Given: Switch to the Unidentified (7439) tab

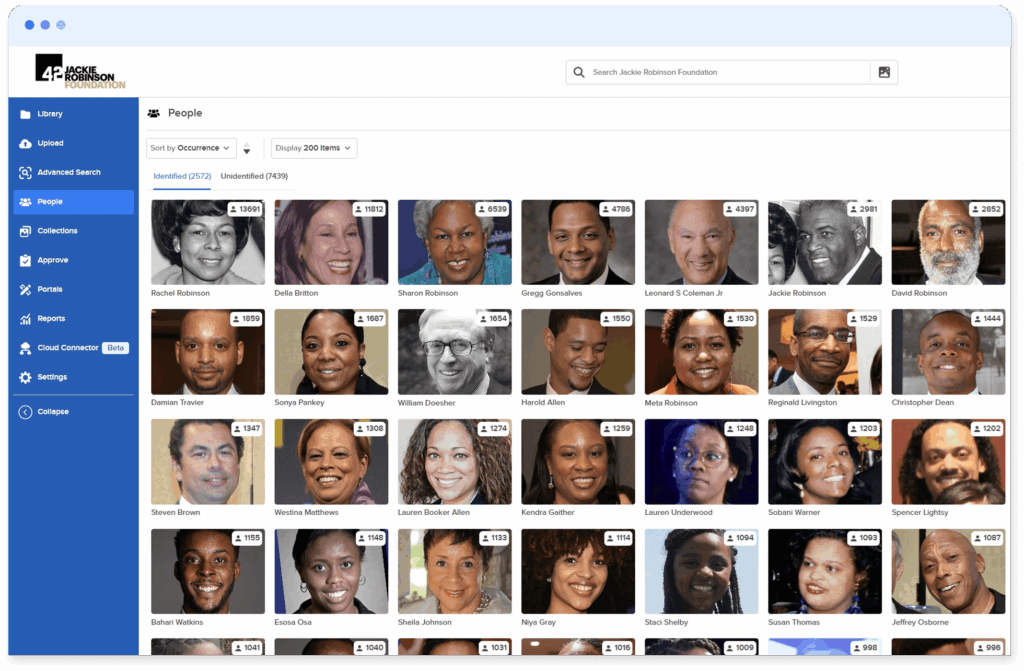Looking at the screenshot, I should click(254, 176).
